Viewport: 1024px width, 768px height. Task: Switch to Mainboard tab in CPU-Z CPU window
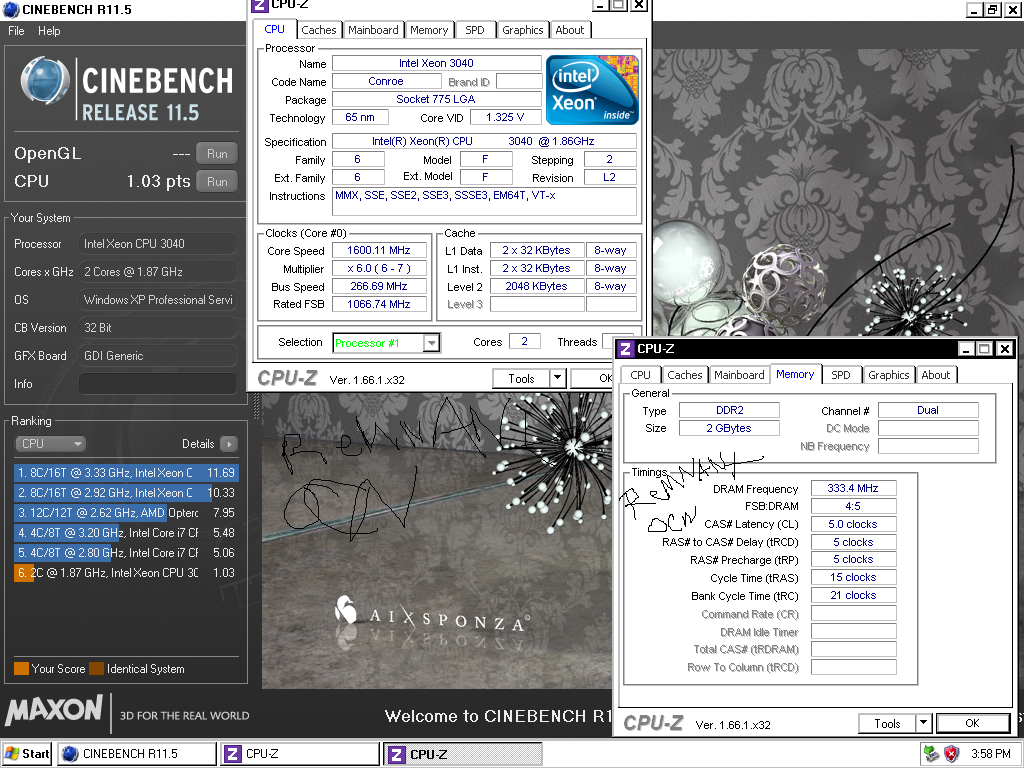(373, 30)
